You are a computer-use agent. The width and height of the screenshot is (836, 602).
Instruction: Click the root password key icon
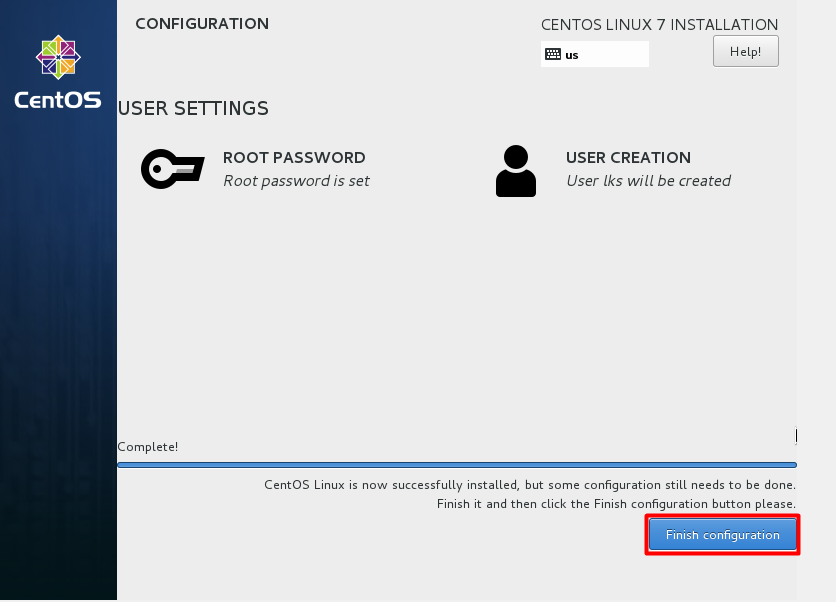(x=172, y=169)
